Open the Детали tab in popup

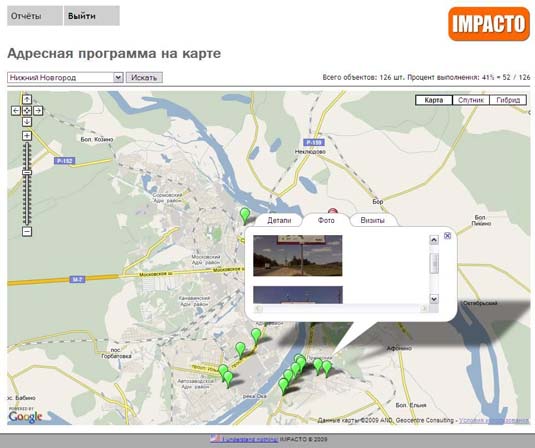point(279,220)
